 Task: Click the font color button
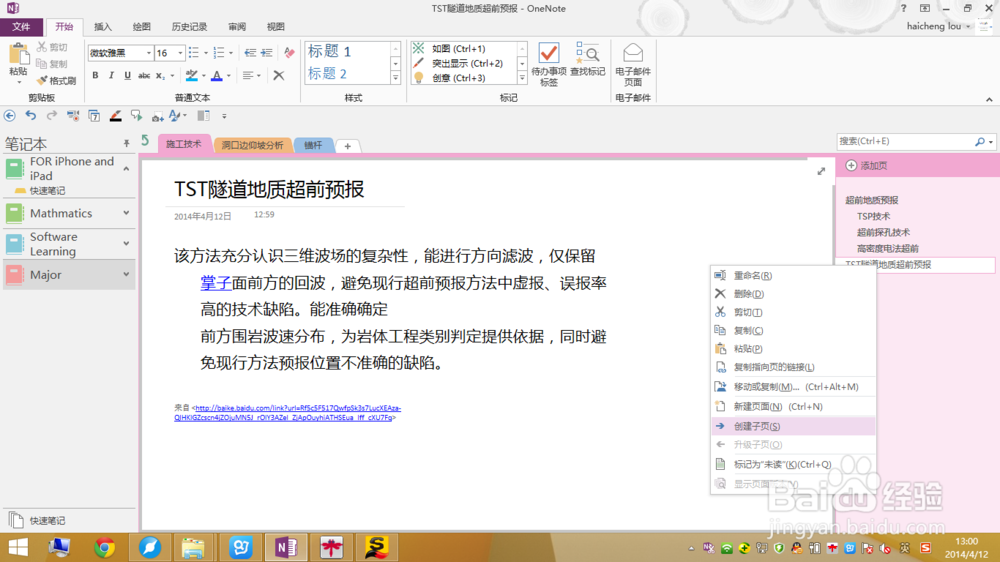[217, 75]
